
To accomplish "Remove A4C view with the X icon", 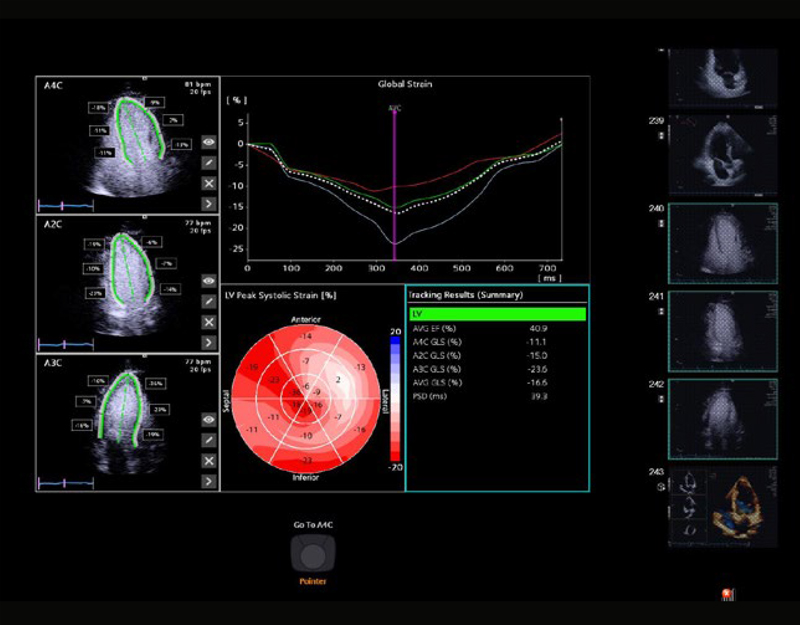I will coord(209,184).
